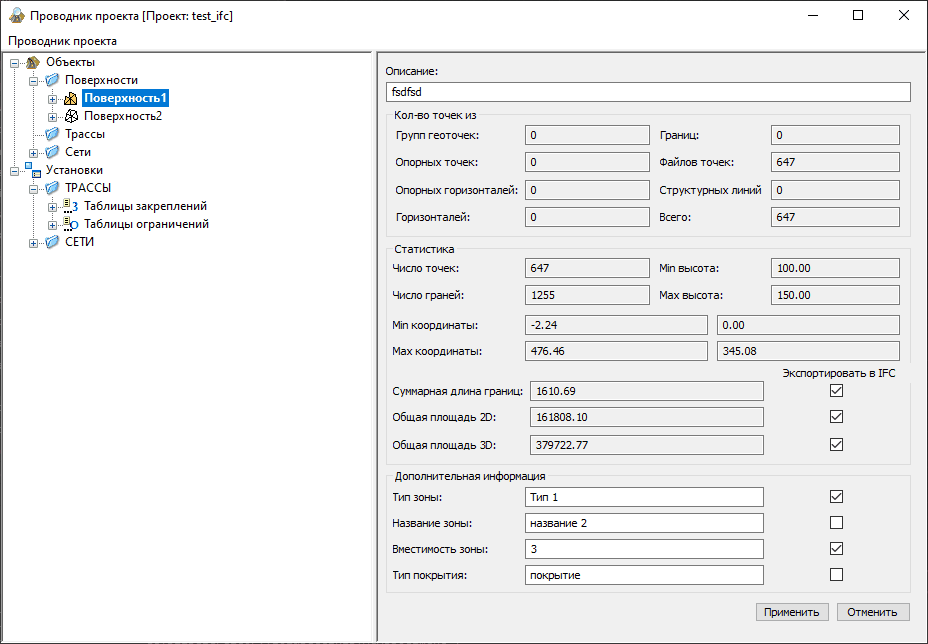This screenshot has width=928, height=644.
Task: Expand the Сети node under Объекты
Action: click(x=34, y=153)
